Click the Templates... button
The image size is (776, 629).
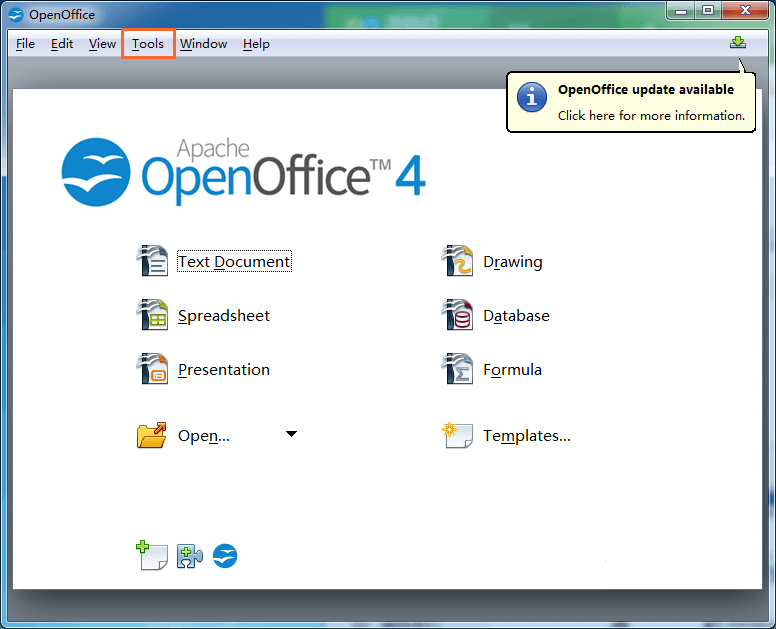[526, 436]
